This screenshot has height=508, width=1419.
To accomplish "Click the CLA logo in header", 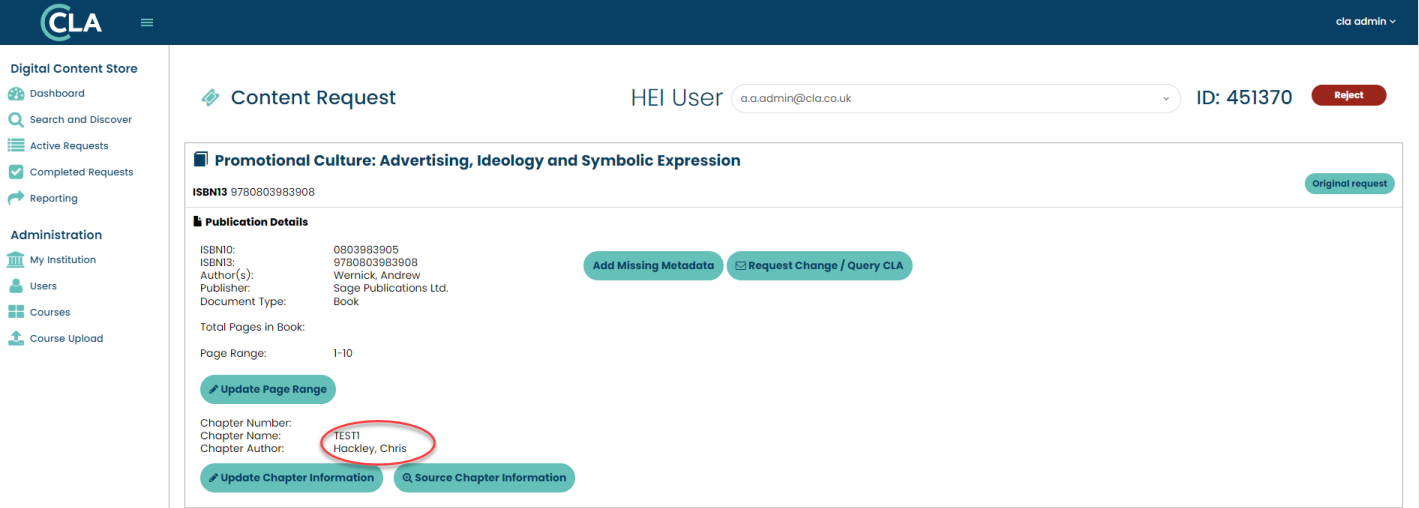I will (71, 22).
